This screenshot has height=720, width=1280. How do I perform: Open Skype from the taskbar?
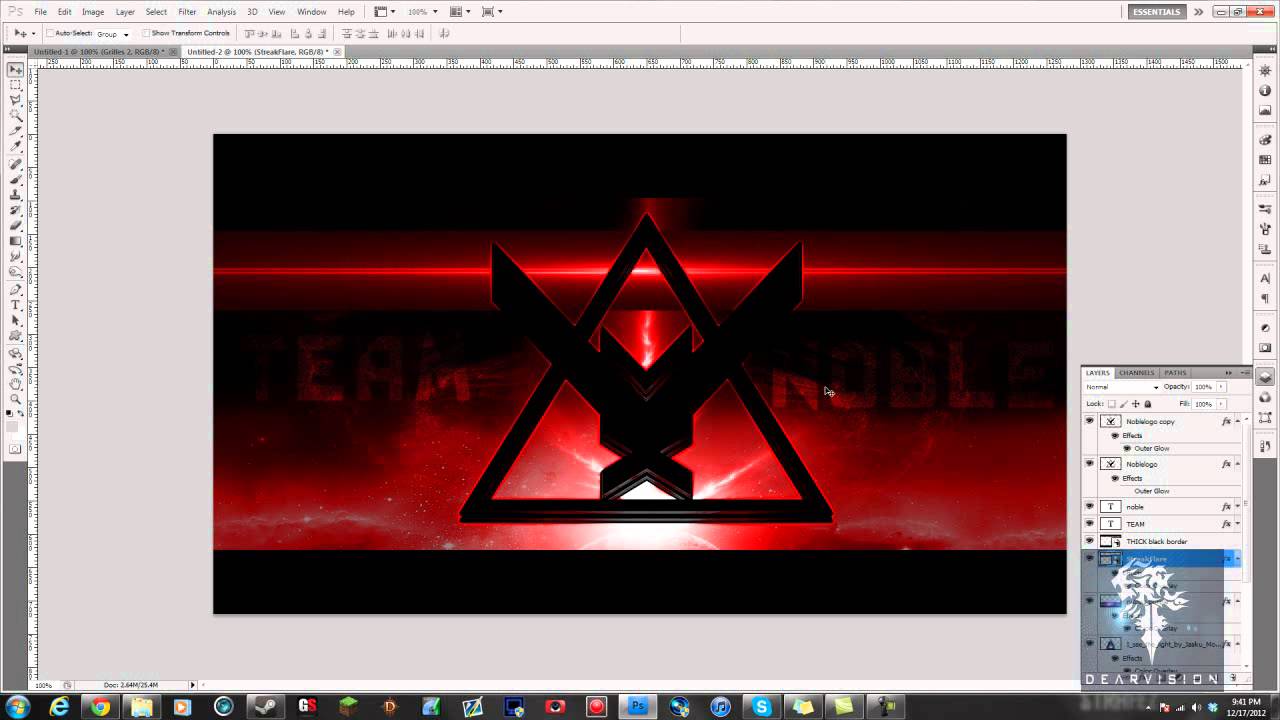(x=761, y=706)
